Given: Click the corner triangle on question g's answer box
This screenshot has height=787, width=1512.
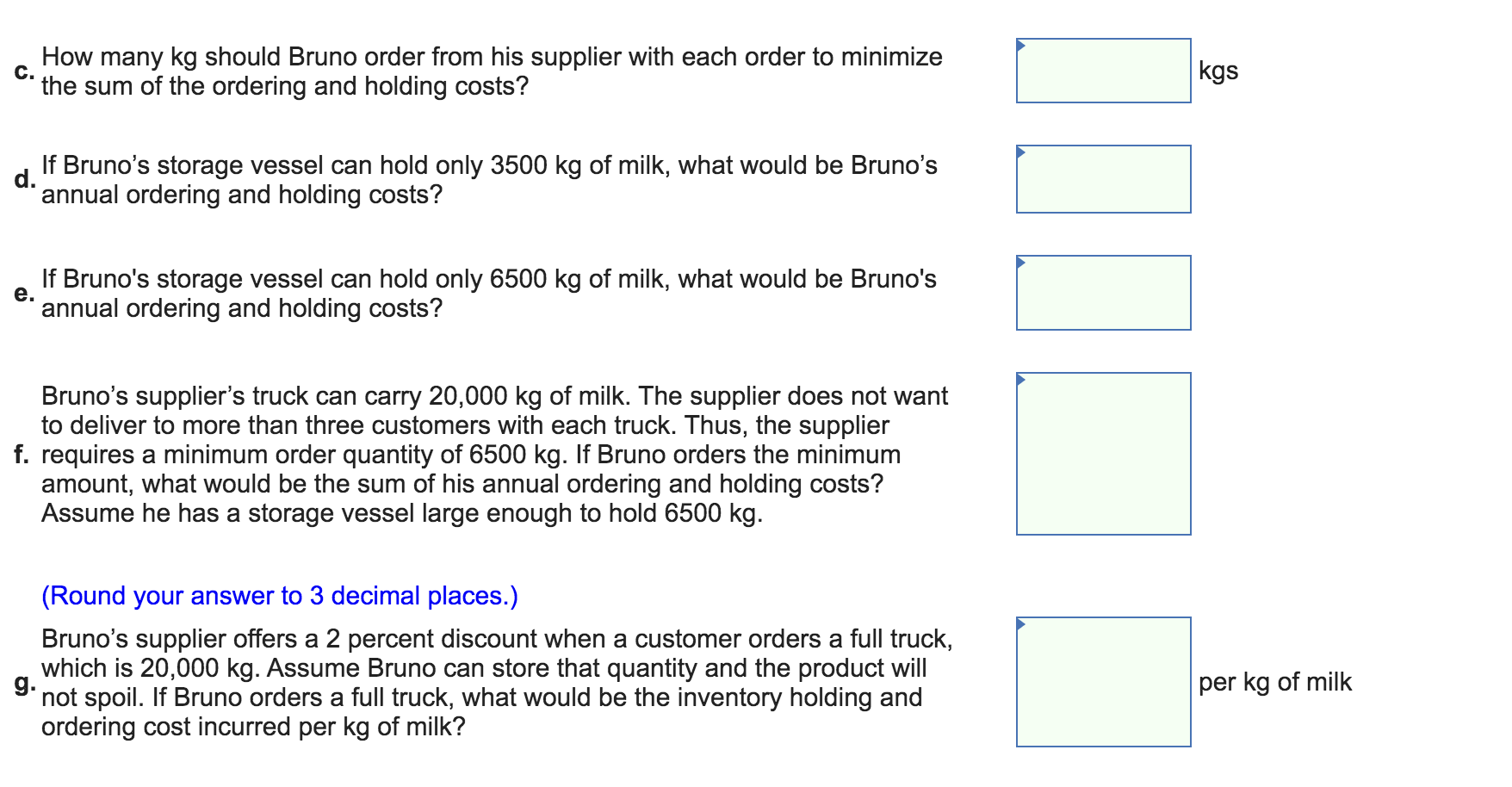Looking at the screenshot, I should [1022, 626].
